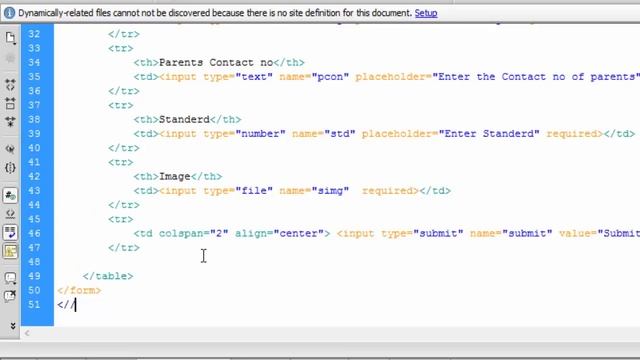The width and height of the screenshot is (640, 360).
Task: Click the word "required" on line 43
Action: (x=387, y=191)
